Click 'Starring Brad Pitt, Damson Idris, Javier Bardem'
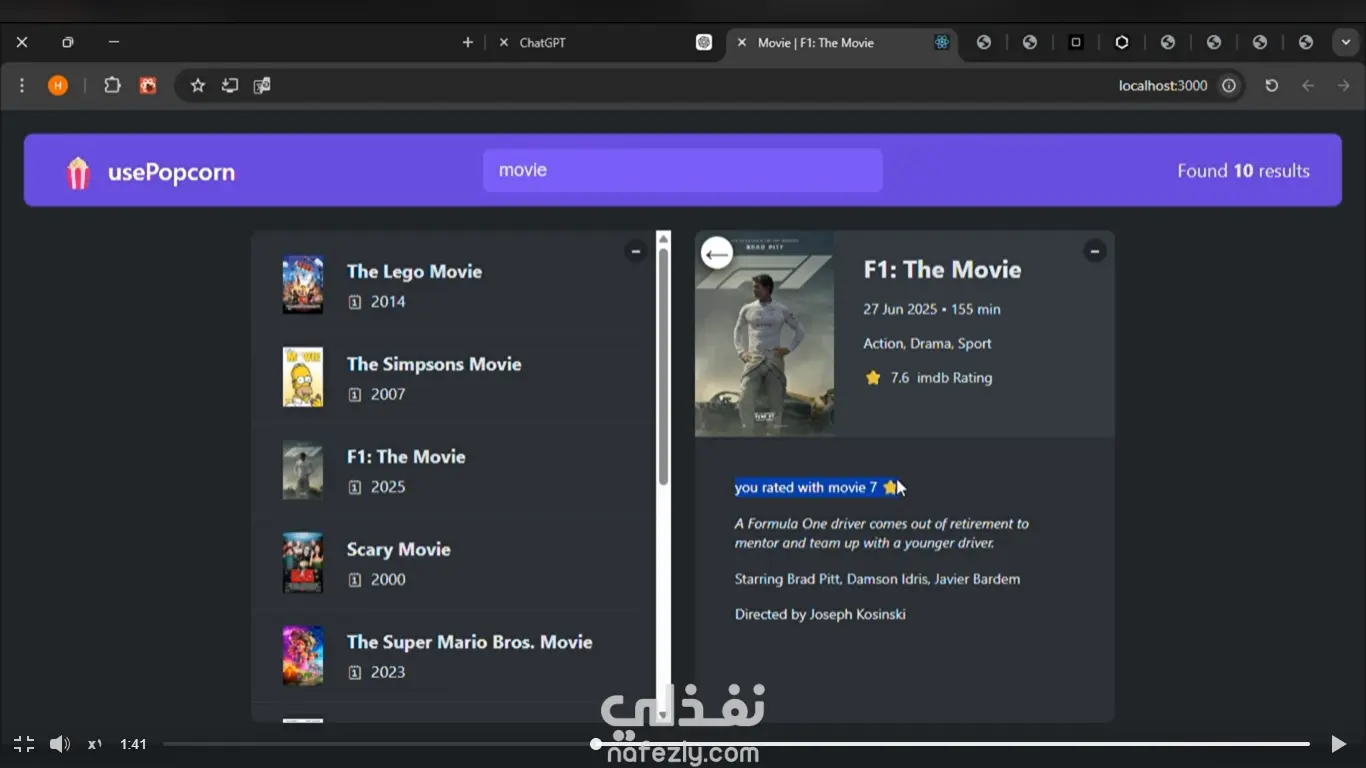This screenshot has height=768, width=1366. point(878,579)
